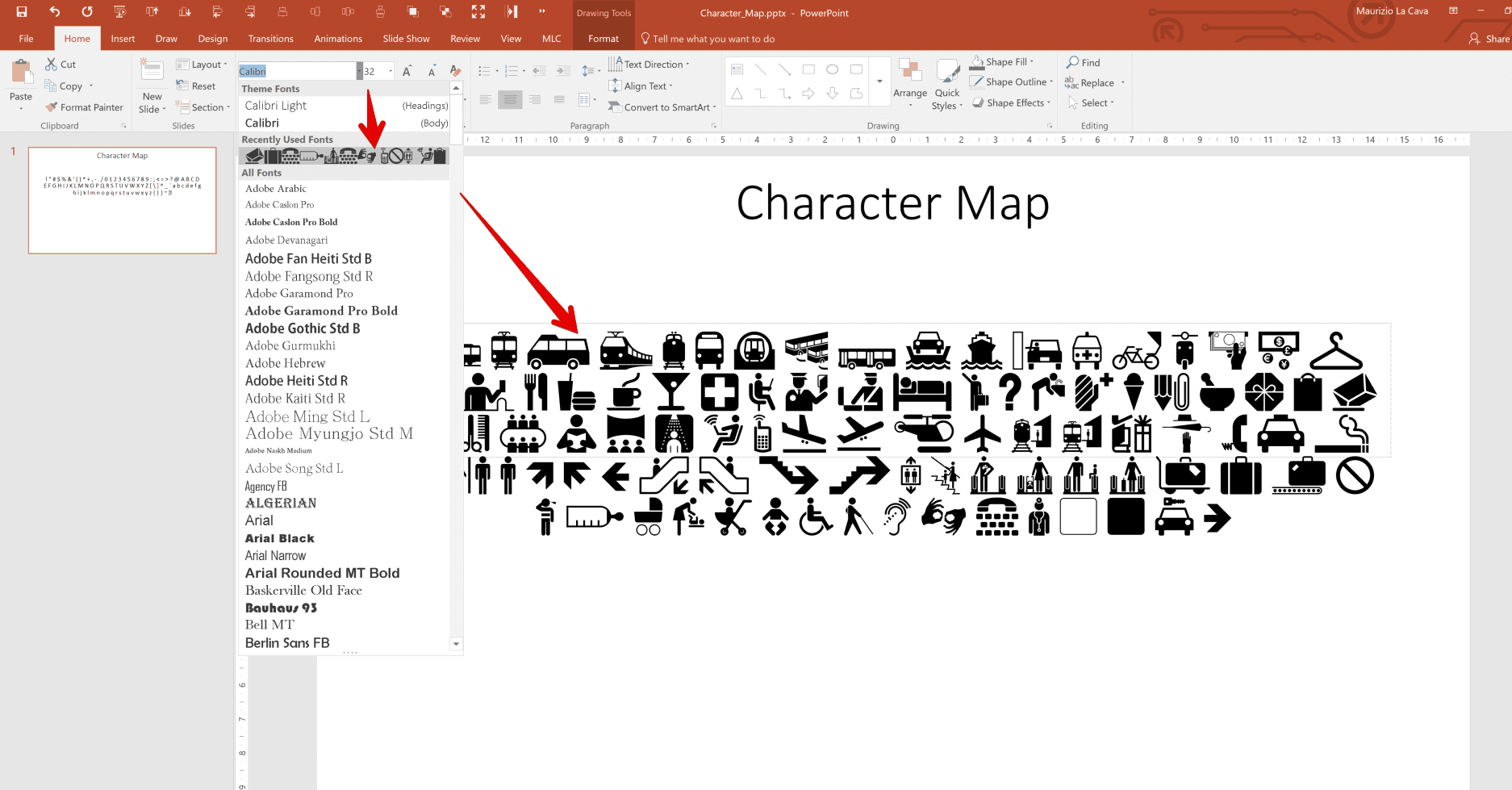Click the Replace icon

coord(1071,82)
